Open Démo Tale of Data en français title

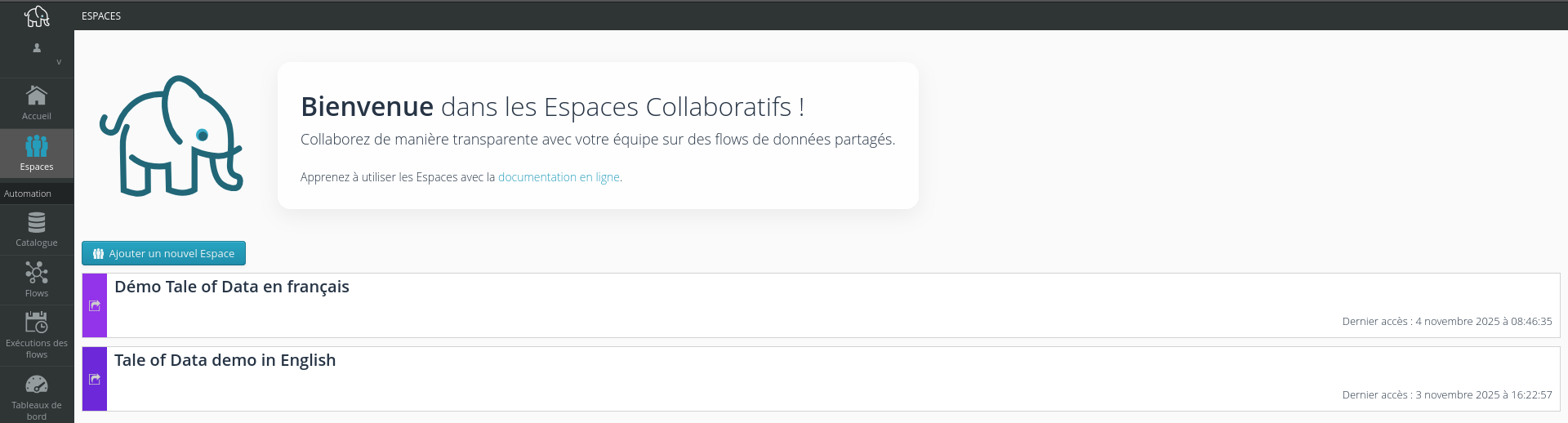point(232,287)
